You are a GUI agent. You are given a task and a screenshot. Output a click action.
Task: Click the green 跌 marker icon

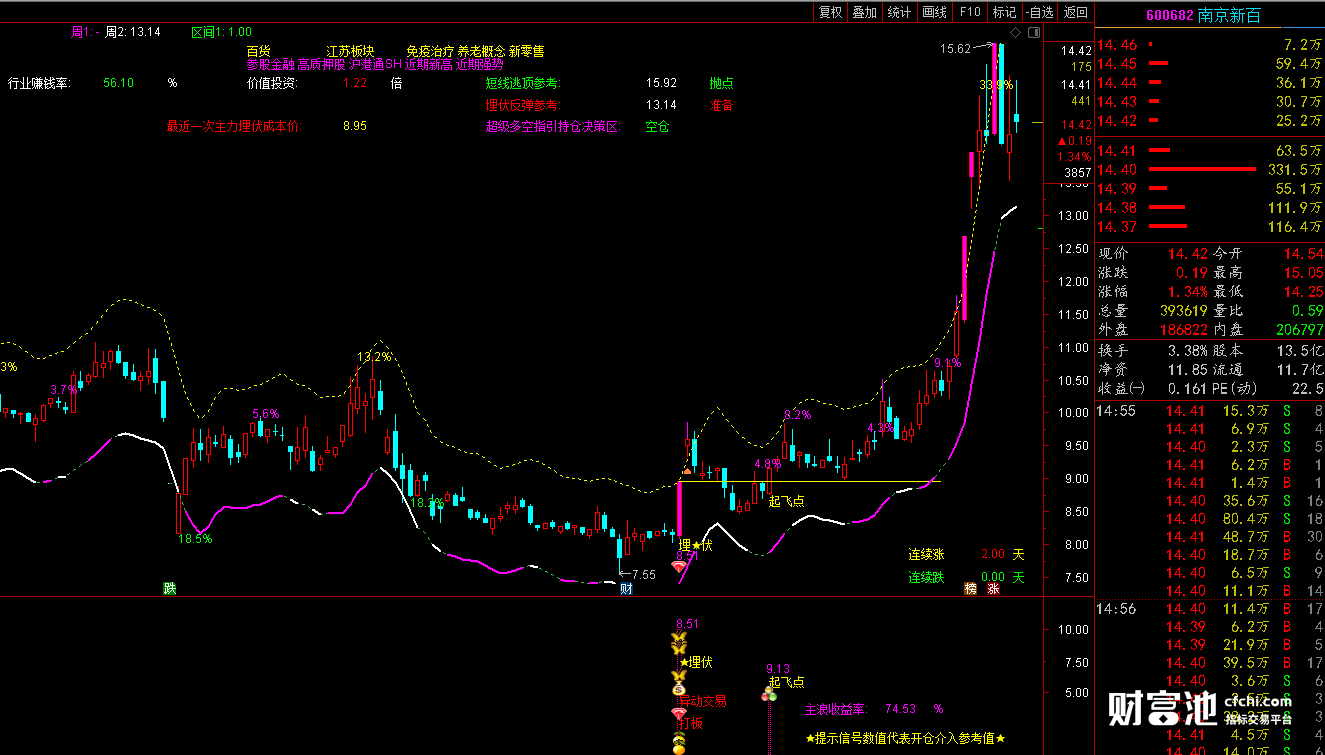point(170,588)
